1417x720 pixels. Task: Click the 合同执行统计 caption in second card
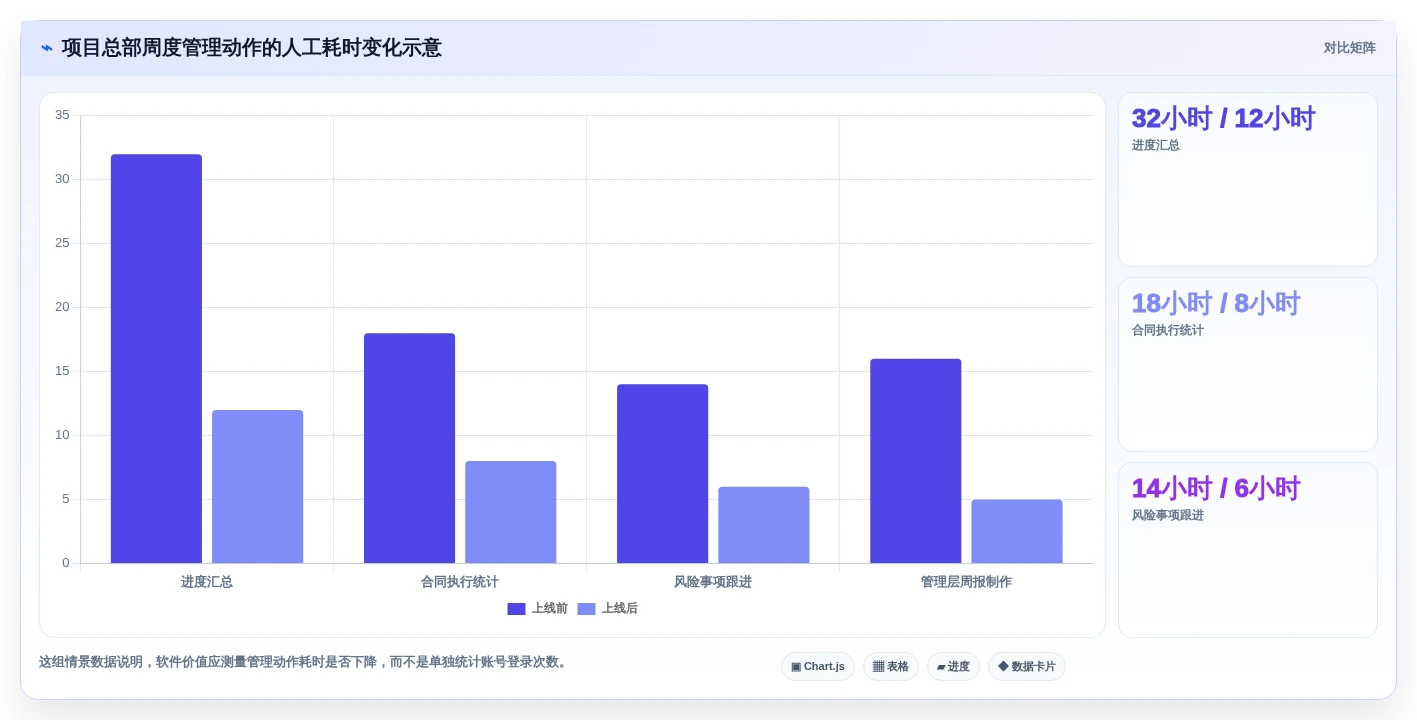tap(1168, 330)
